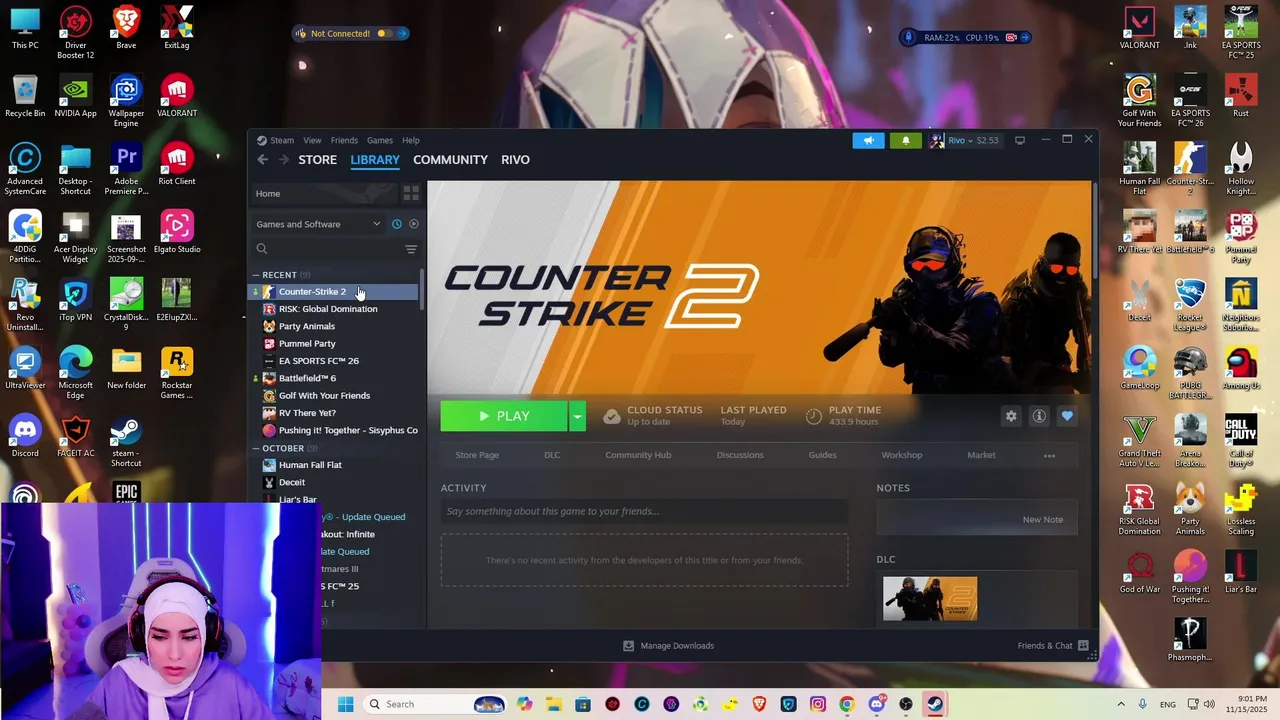Open the Store Page link
1280x720 pixels.
477,455
